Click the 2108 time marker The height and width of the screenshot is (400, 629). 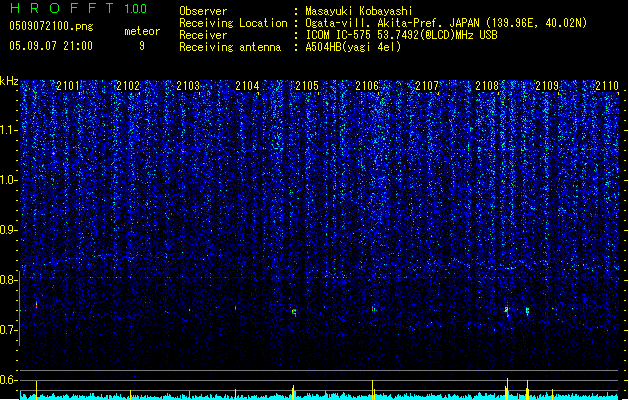487,85
